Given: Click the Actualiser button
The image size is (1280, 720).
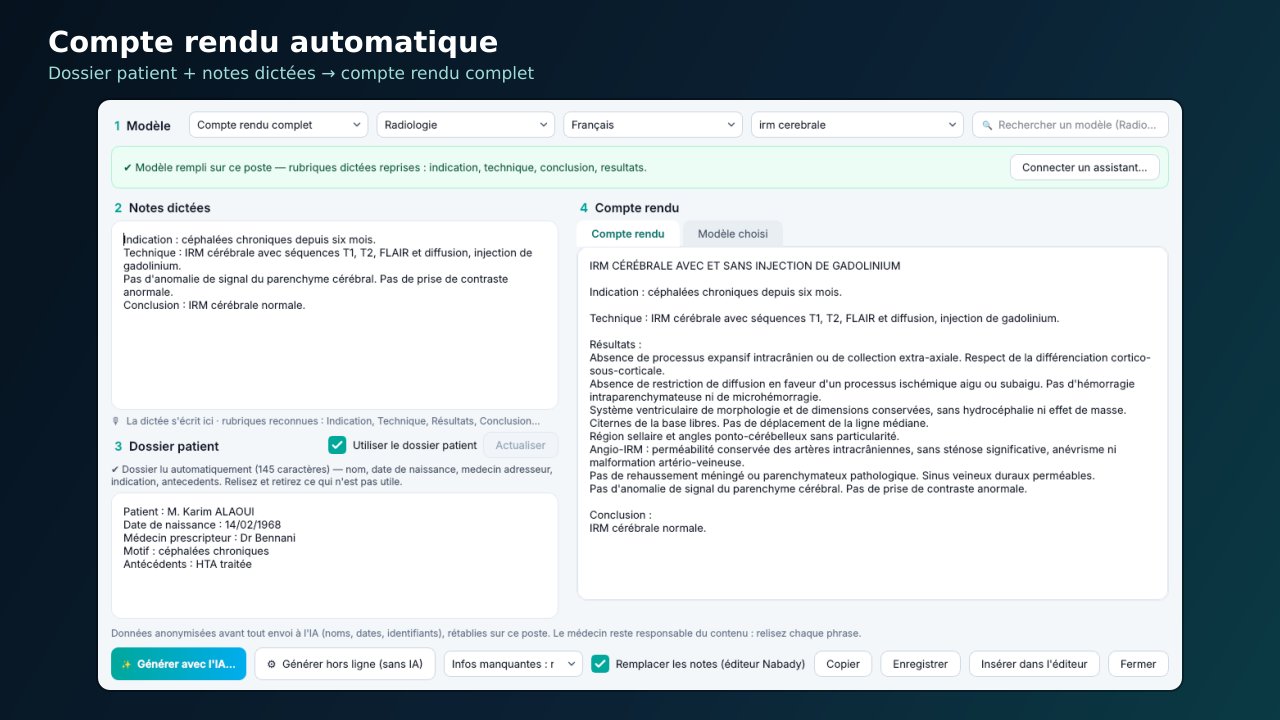Looking at the screenshot, I should [x=521, y=445].
